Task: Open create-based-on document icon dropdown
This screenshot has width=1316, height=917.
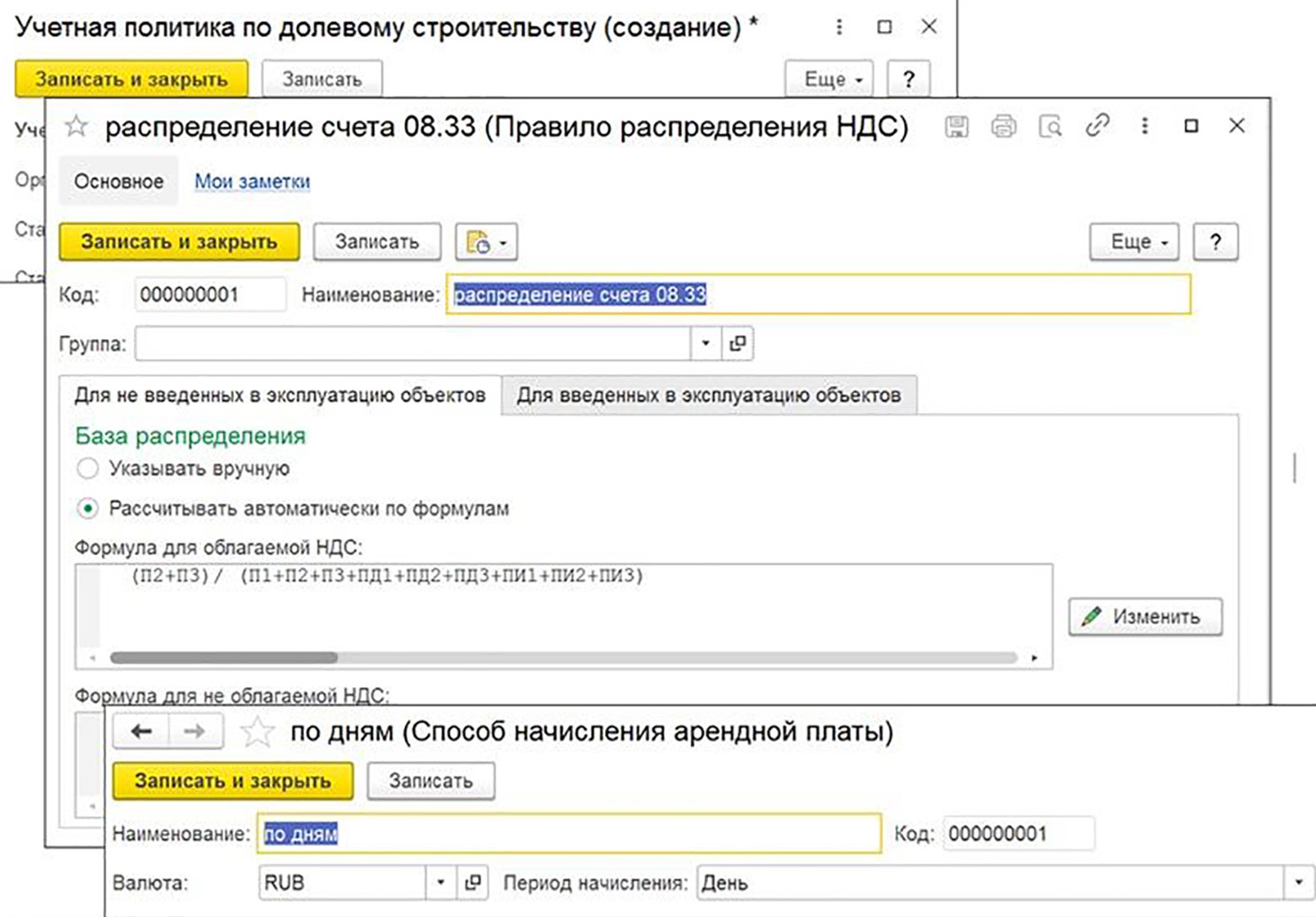Action: pyautogui.click(x=487, y=242)
